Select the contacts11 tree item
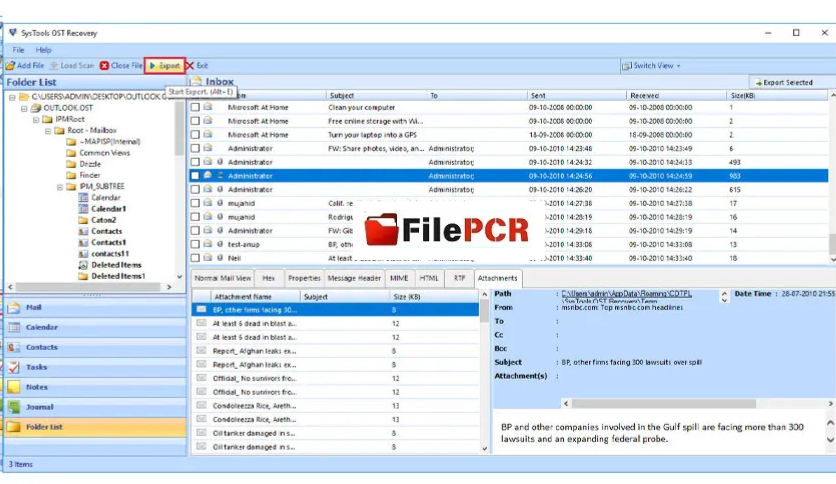The width and height of the screenshot is (836, 484). coord(110,254)
